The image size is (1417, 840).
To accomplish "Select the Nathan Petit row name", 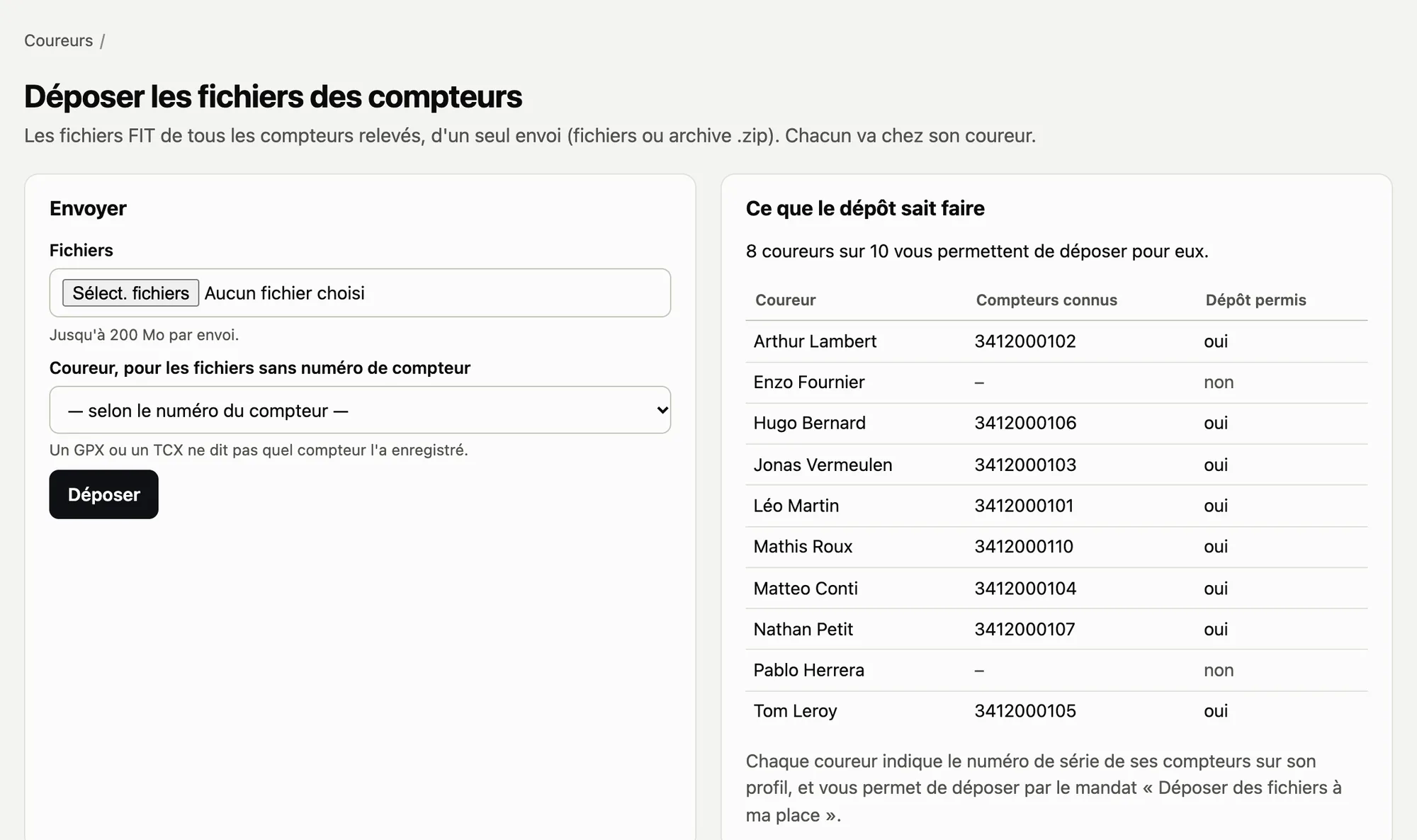I will (x=803, y=630).
